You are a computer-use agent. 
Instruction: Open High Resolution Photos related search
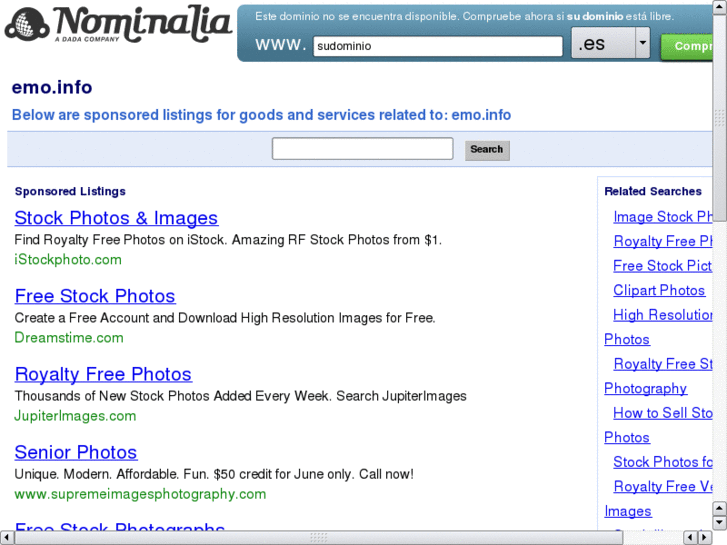click(x=663, y=315)
